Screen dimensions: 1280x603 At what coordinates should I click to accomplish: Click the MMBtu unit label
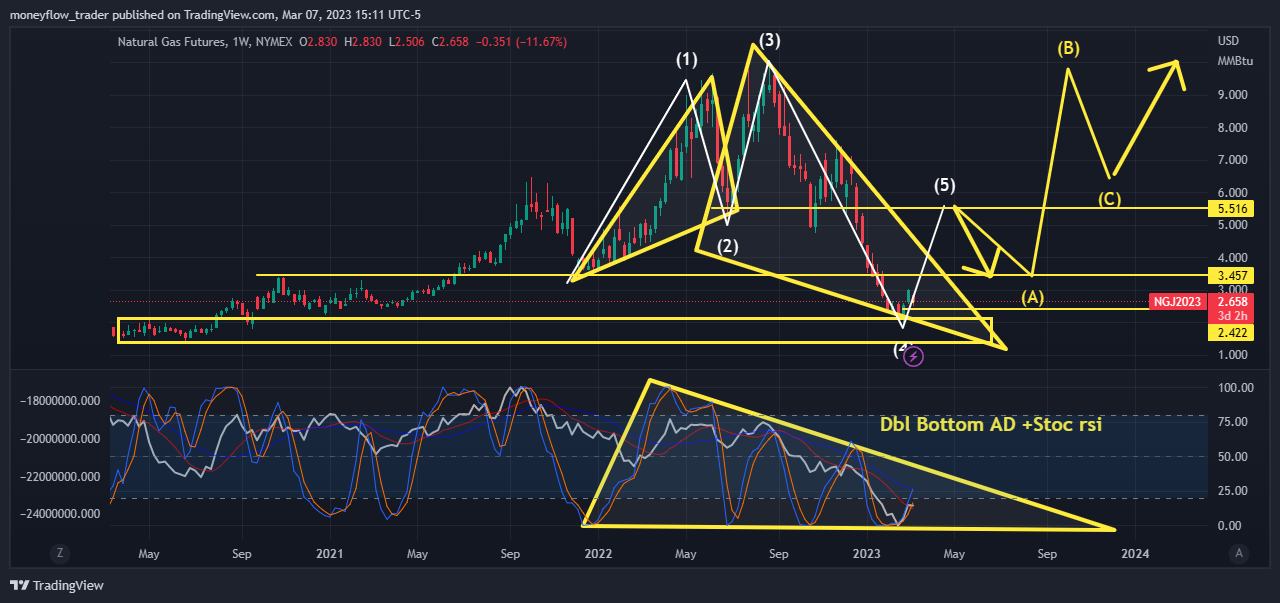(1235, 61)
